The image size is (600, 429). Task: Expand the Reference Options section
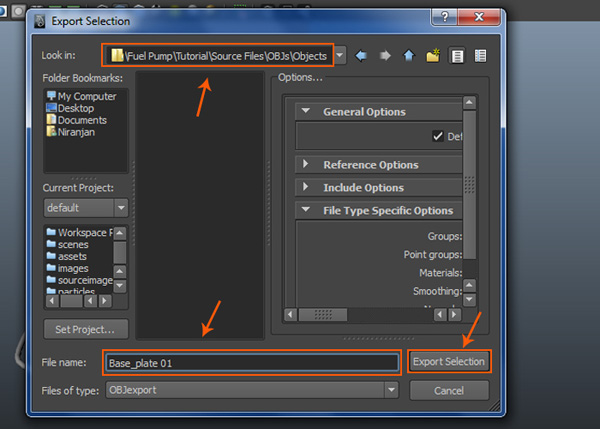click(x=306, y=164)
